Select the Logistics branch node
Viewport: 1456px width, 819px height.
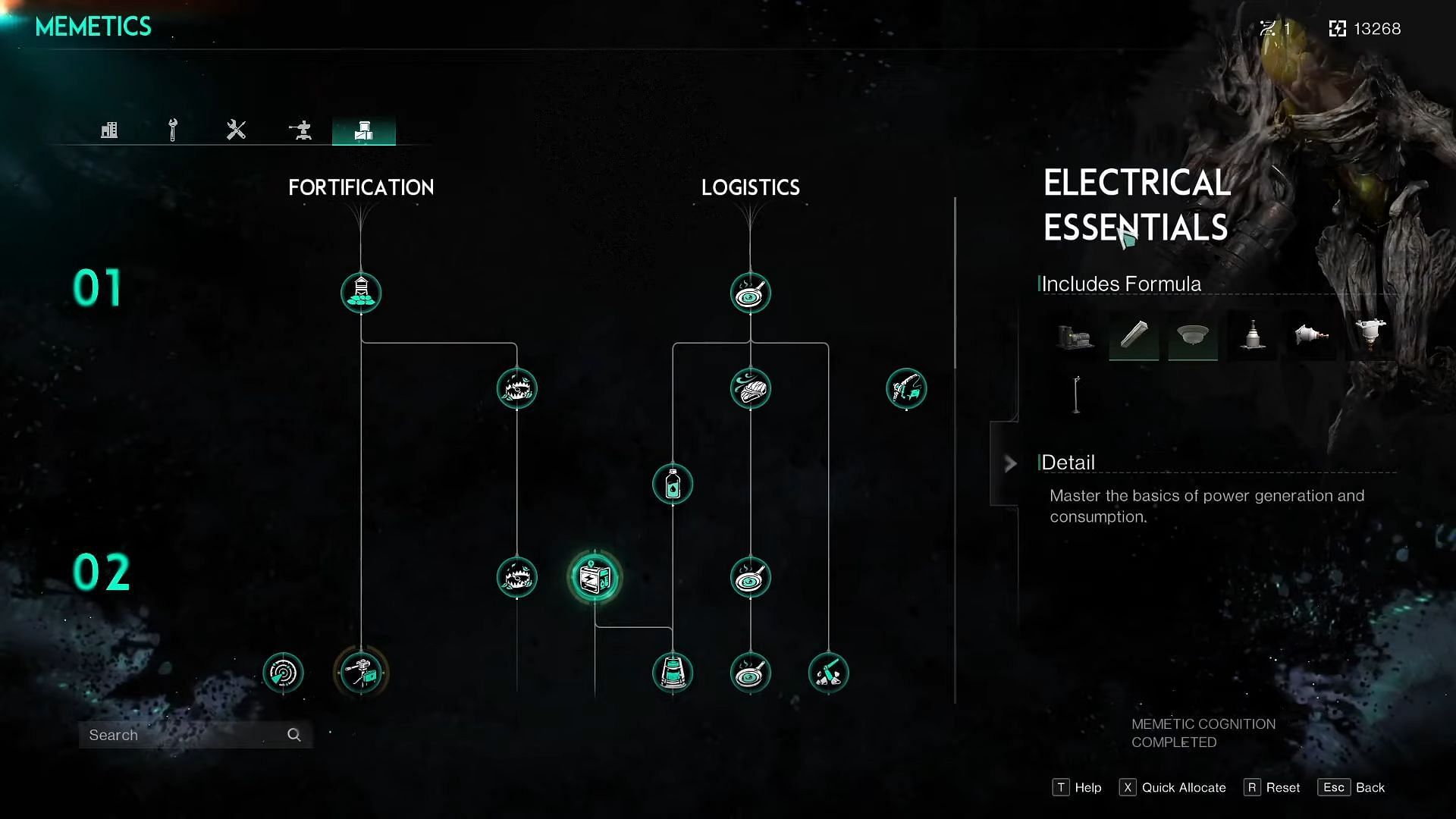pos(751,292)
